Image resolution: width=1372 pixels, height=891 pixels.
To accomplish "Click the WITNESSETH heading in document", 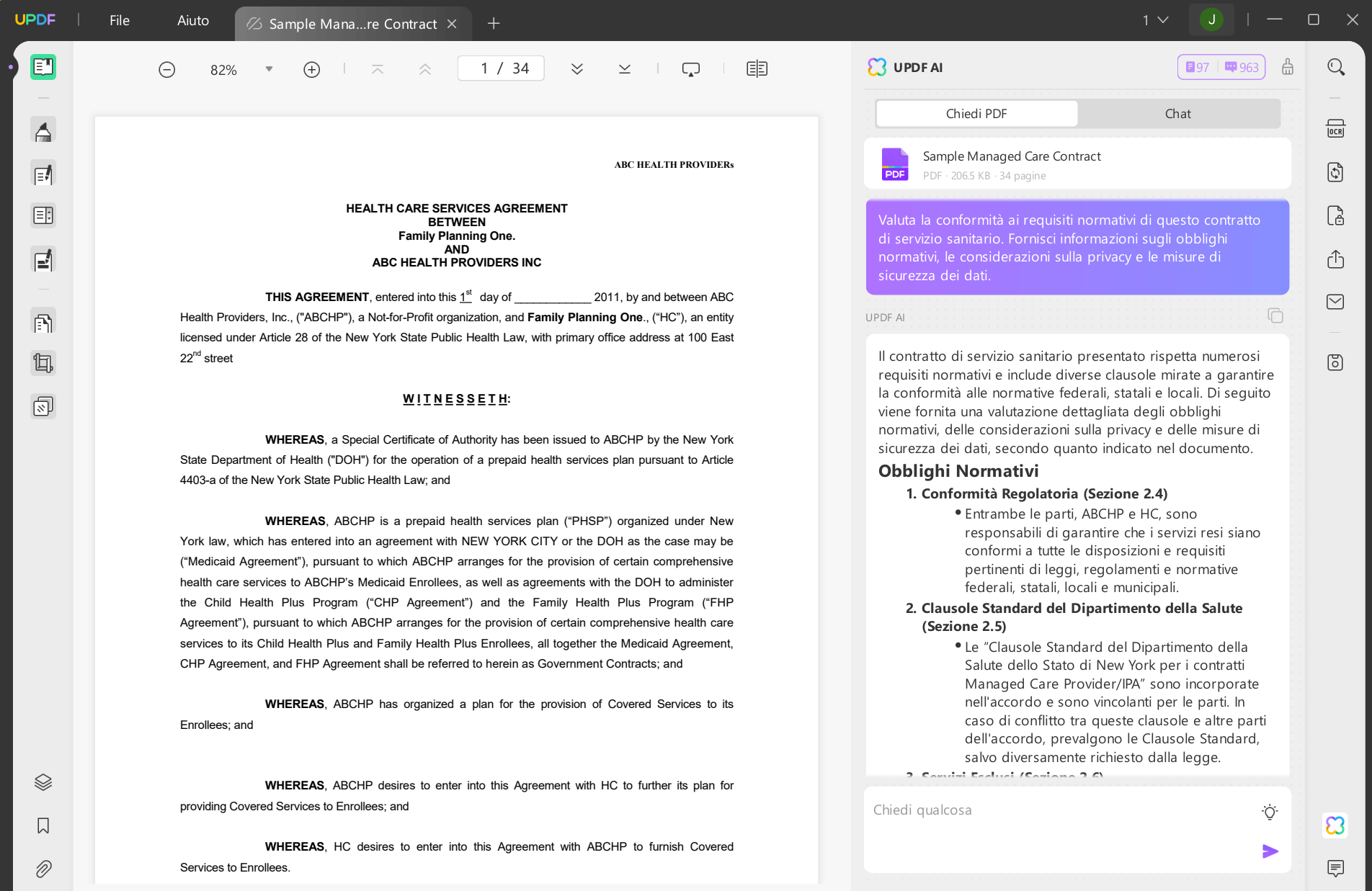I will (x=456, y=399).
